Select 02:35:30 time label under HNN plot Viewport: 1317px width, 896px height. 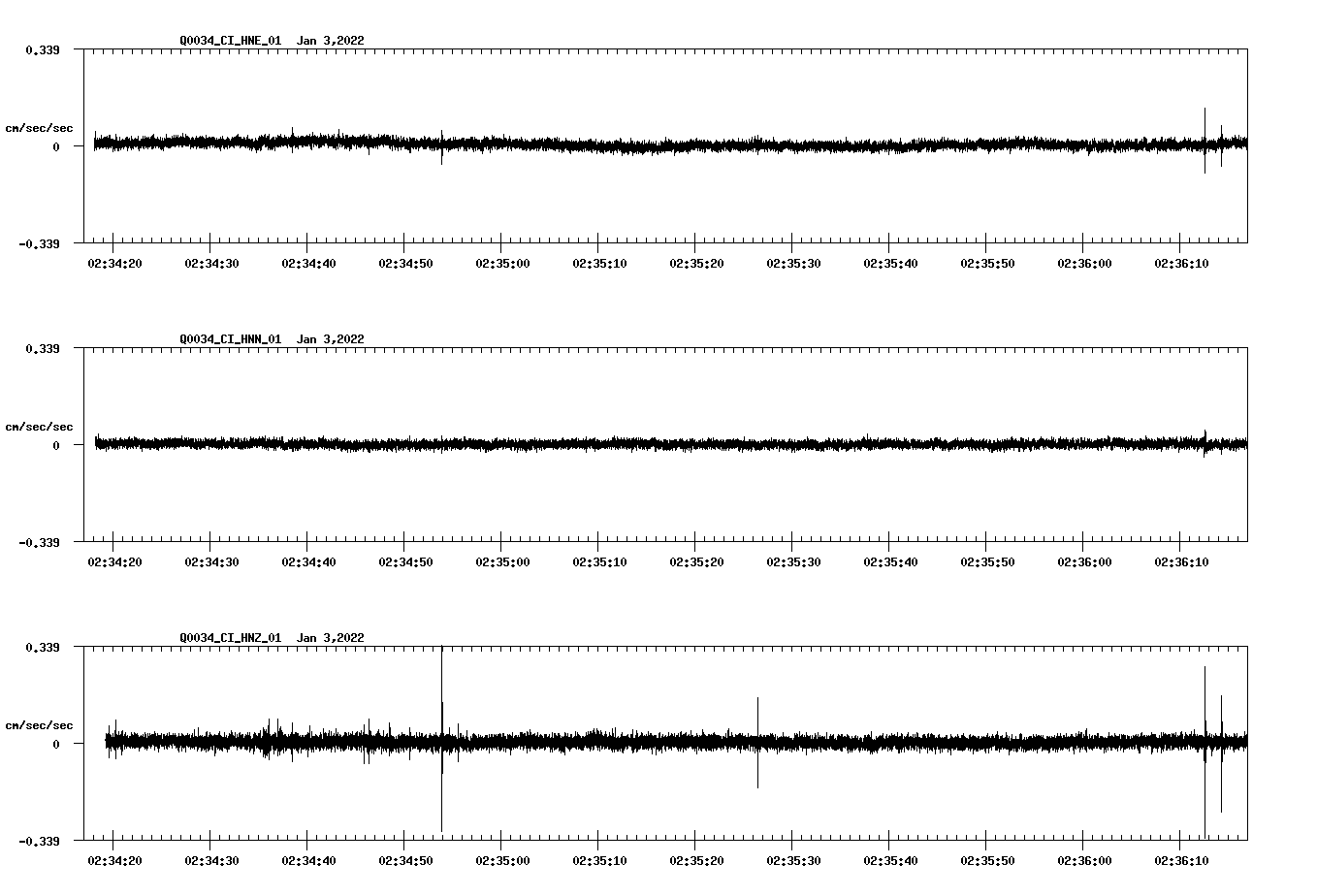pyautogui.click(x=793, y=561)
